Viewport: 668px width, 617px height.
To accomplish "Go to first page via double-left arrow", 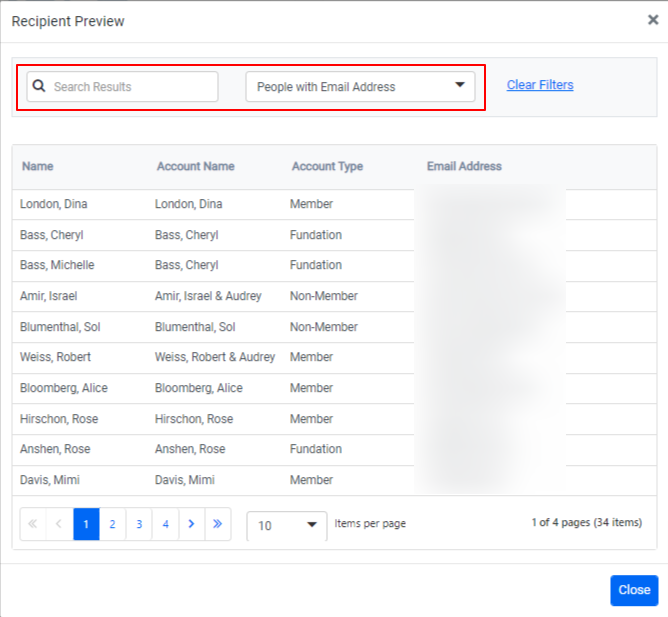I will tap(33, 524).
